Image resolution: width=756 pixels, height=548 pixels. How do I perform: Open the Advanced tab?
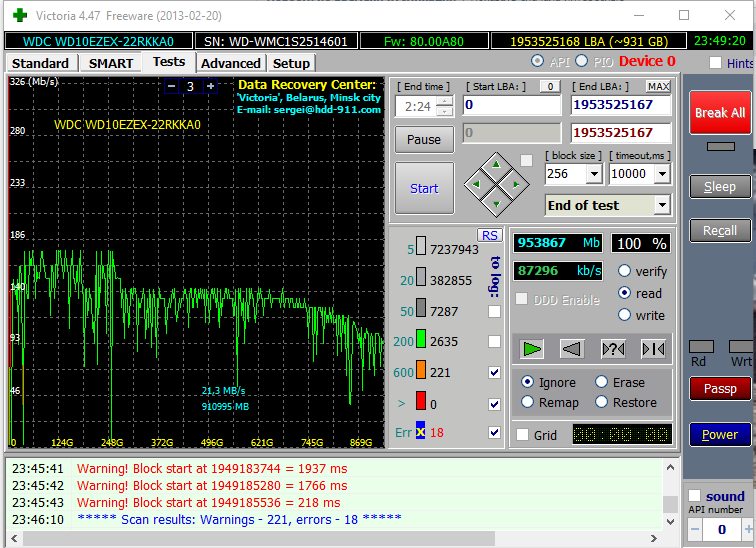(230, 63)
